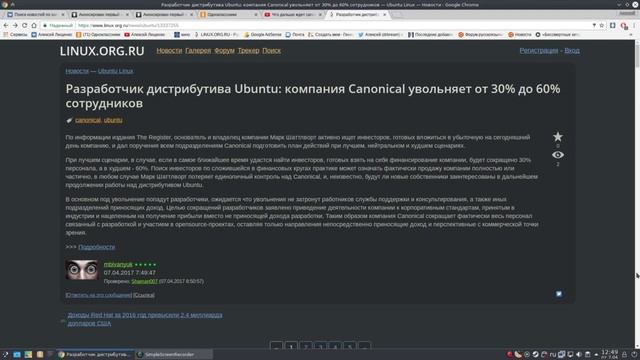Click the Регистрация link

tap(539, 50)
